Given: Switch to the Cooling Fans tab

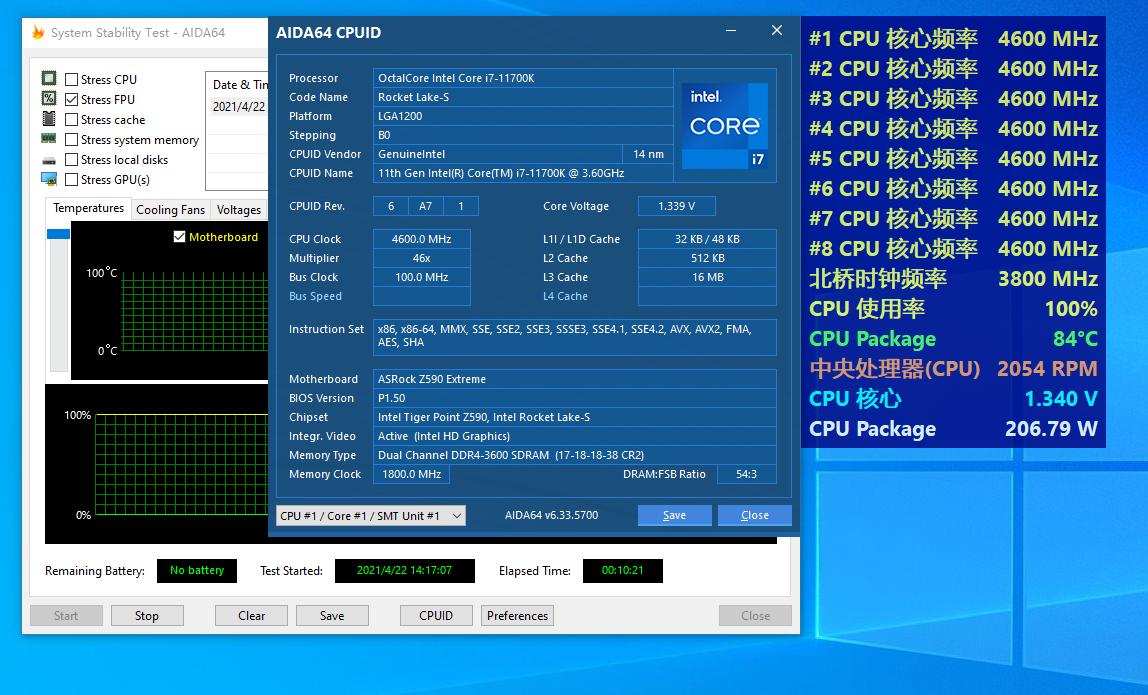Looking at the screenshot, I should coord(171,209).
